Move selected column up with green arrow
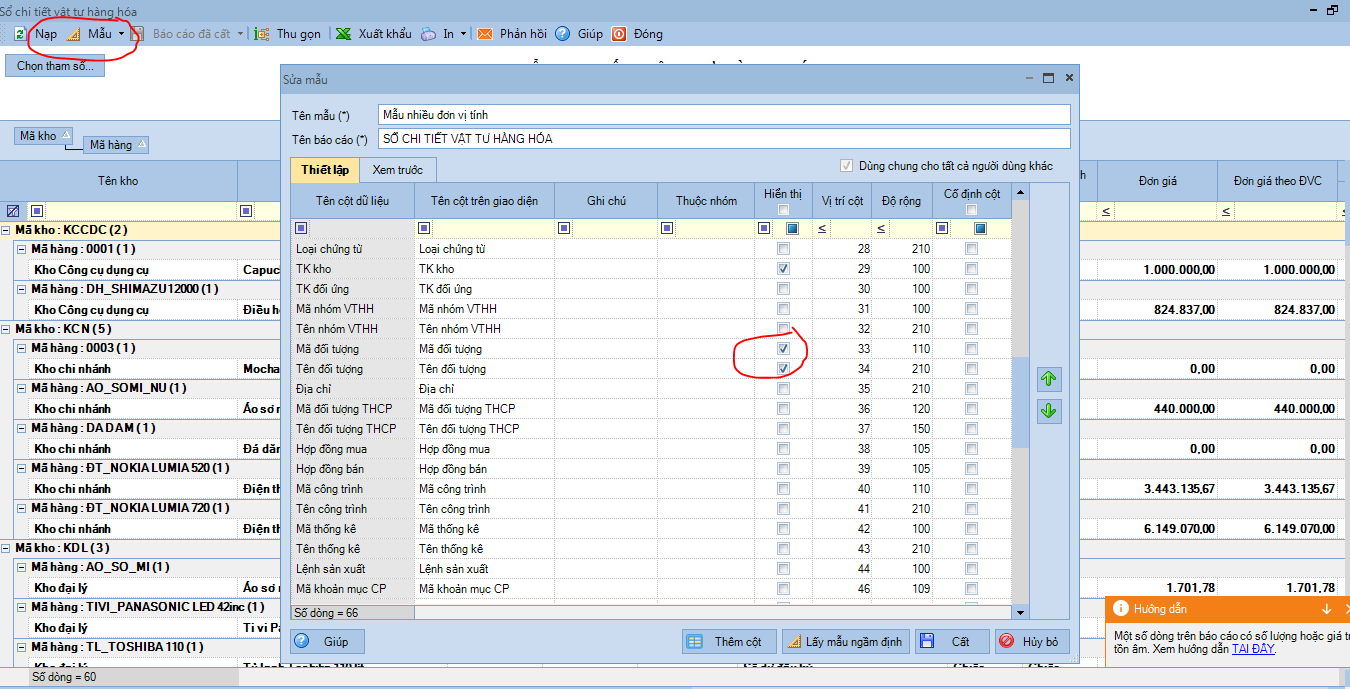 1049,379
